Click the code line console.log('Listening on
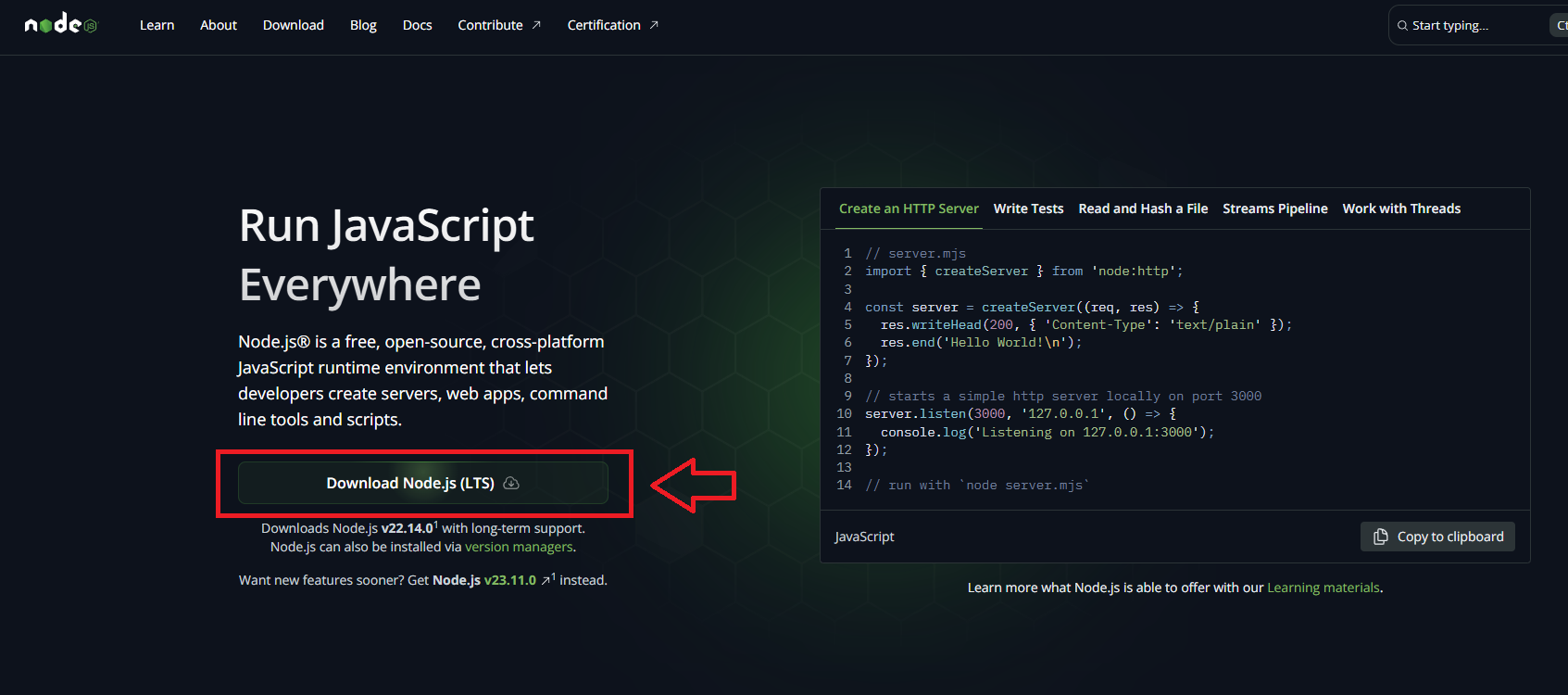 click(1047, 432)
